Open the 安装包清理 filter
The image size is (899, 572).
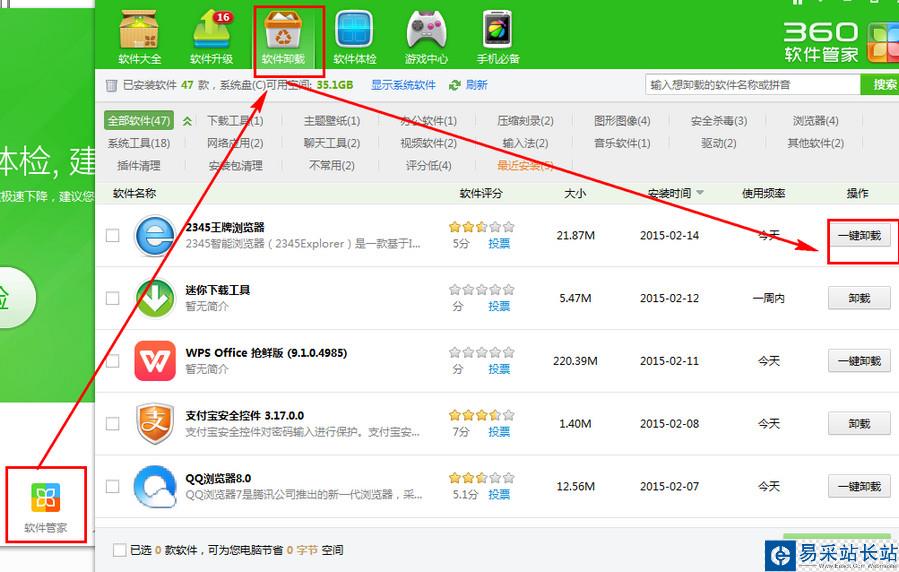click(x=235, y=166)
